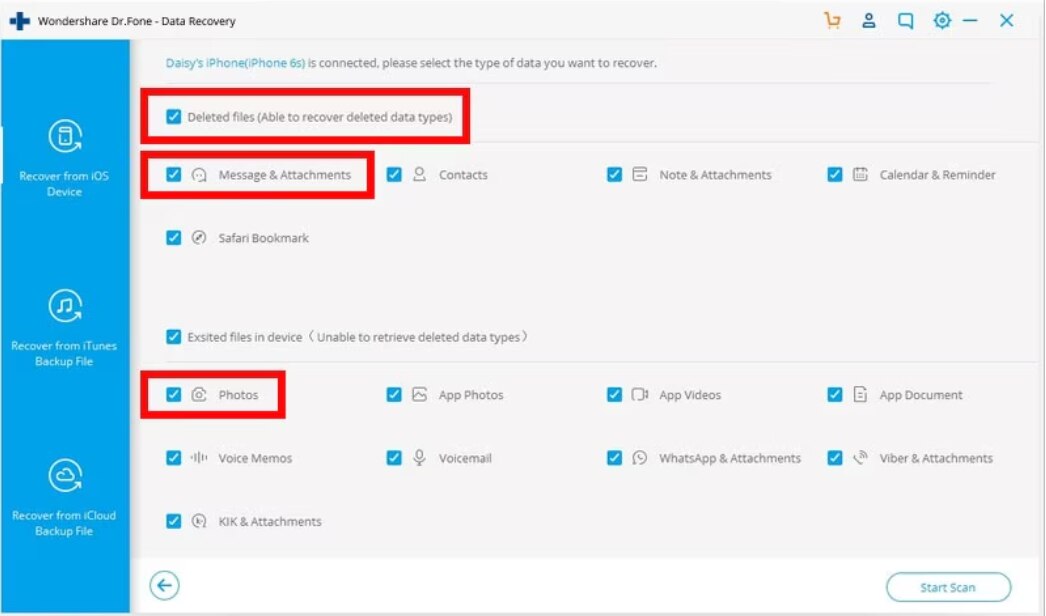Click the Daisy's iPhone(iPhone 6s) link
This screenshot has height=616, width=1046.
pyautogui.click(x=235, y=63)
